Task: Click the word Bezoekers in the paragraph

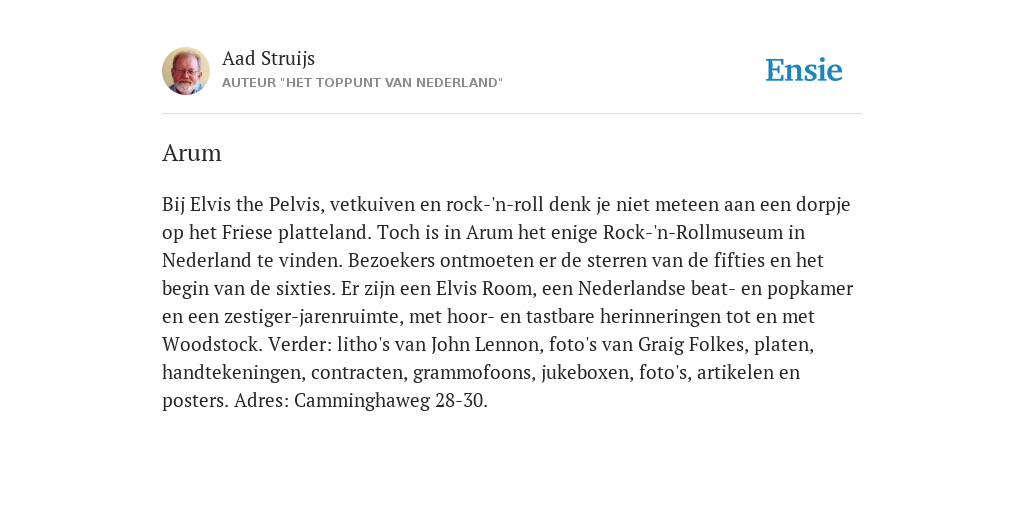Action: coord(391,261)
